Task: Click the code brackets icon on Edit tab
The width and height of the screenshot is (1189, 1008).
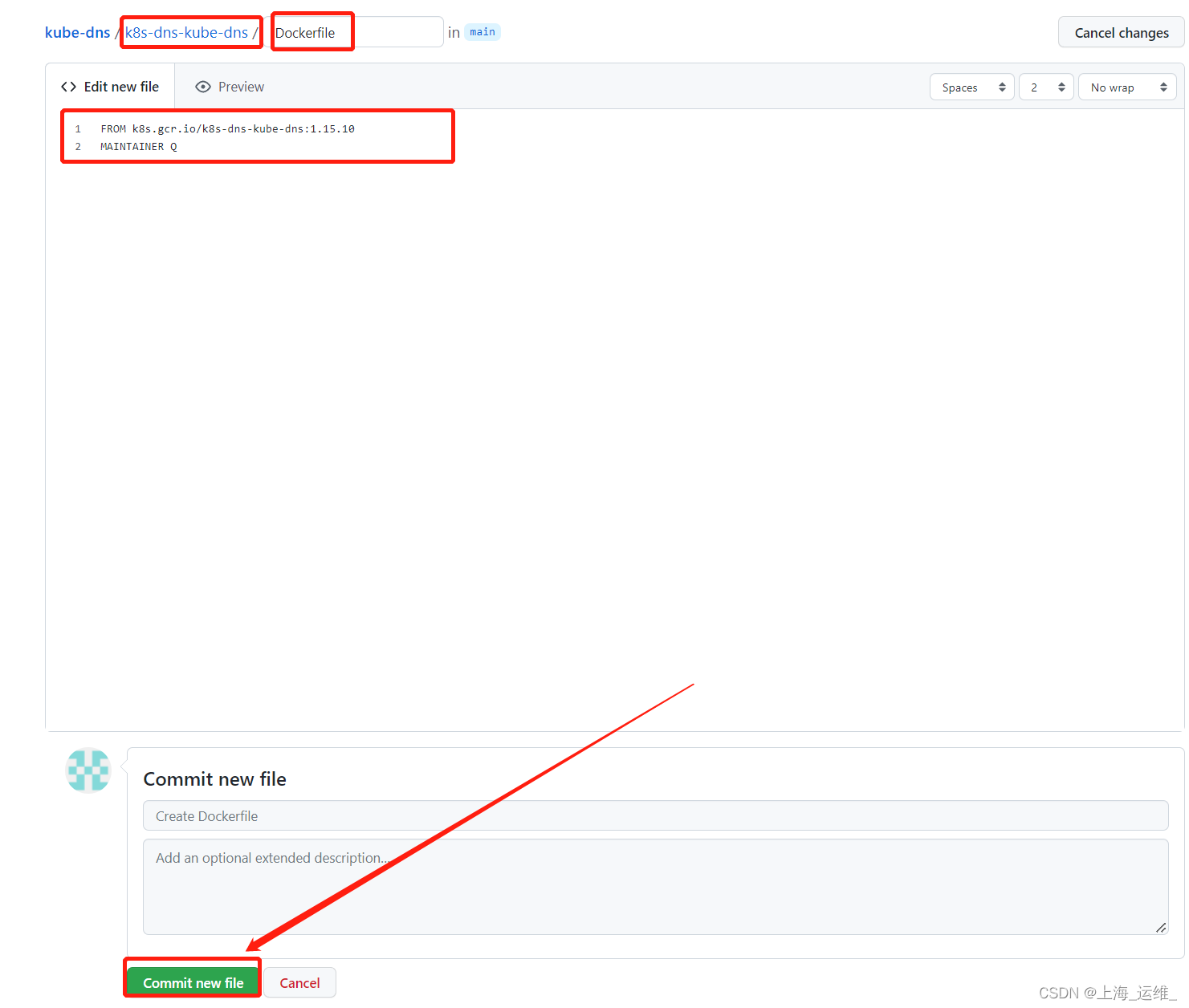Action: pos(69,87)
